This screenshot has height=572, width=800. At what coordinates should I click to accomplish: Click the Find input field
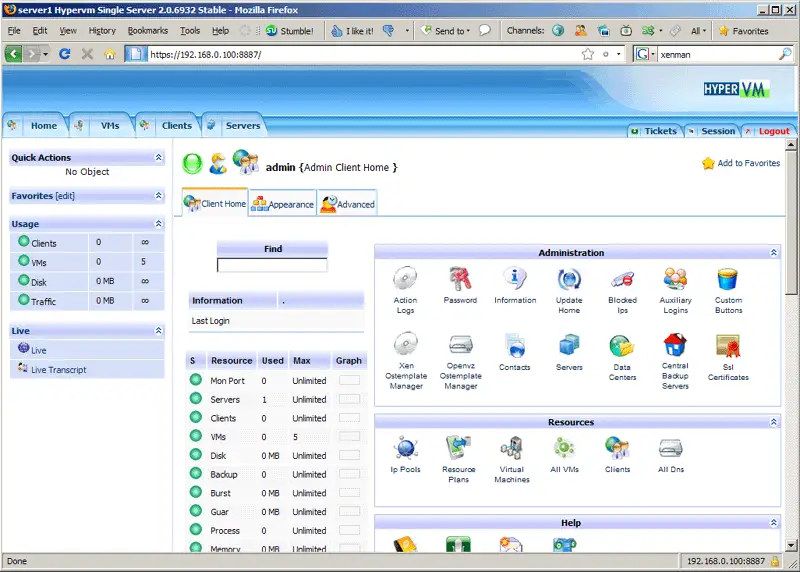272,265
